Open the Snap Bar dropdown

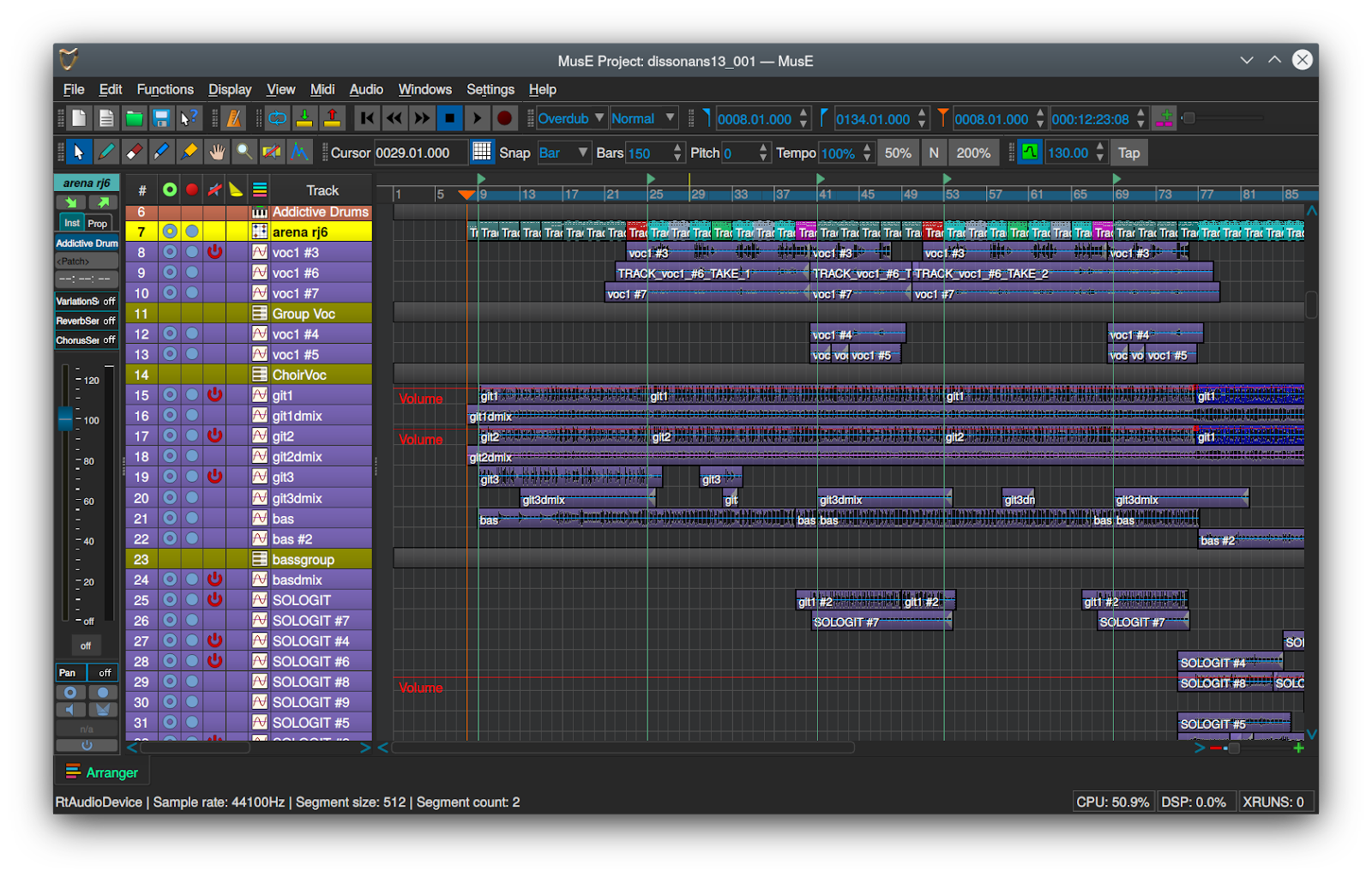[564, 153]
